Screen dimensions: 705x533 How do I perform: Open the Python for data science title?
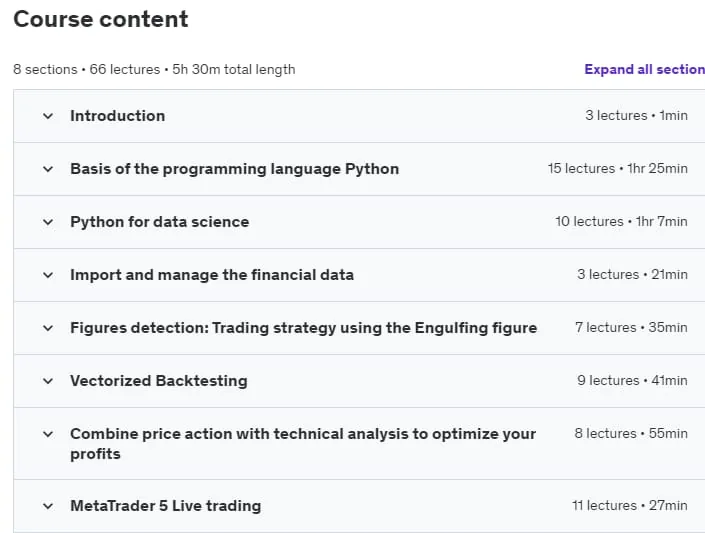tap(160, 222)
